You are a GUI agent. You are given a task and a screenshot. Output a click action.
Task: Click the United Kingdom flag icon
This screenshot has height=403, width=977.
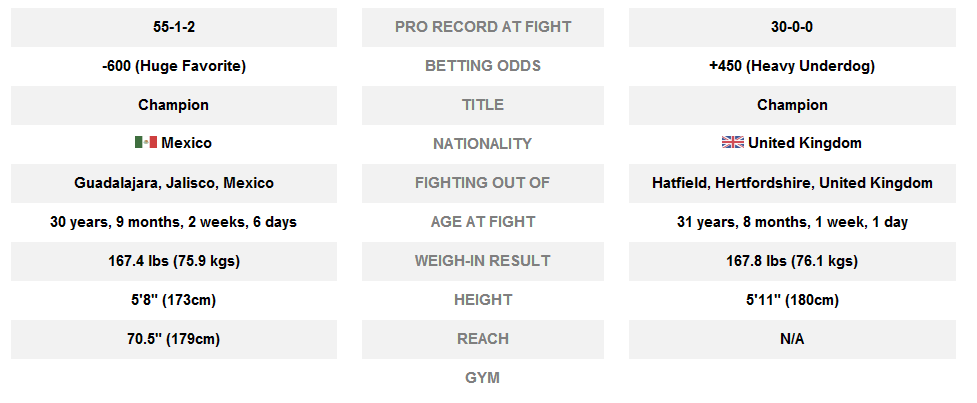[733, 143]
